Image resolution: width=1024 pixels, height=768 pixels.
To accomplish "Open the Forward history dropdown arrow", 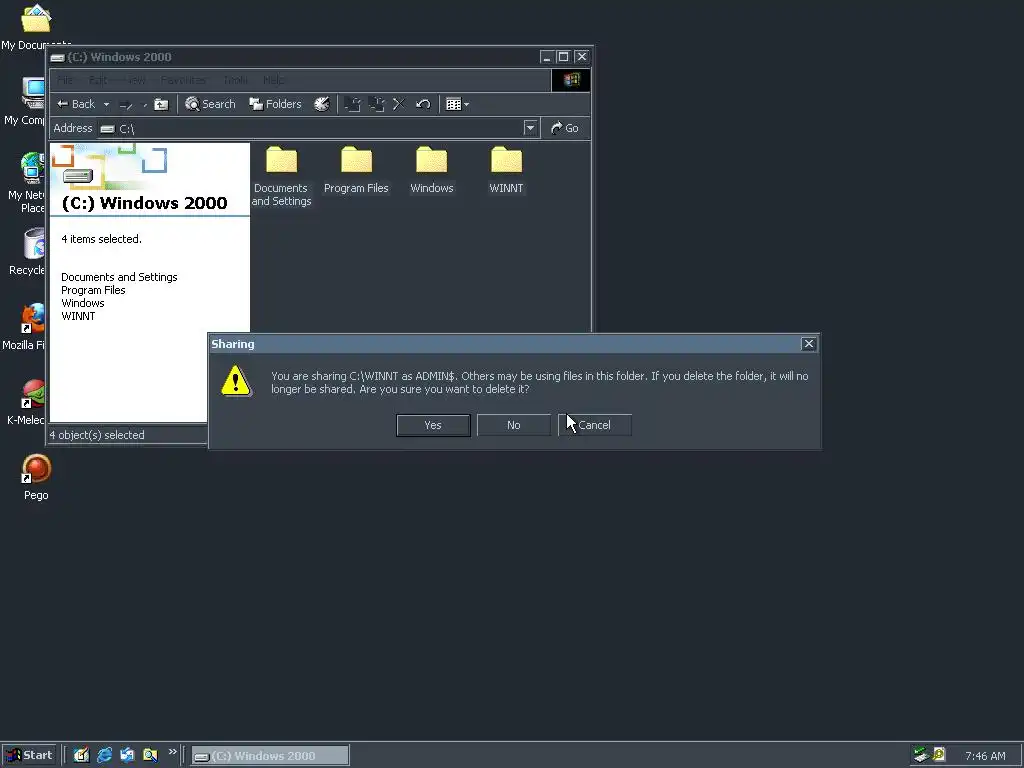I will 144,104.
